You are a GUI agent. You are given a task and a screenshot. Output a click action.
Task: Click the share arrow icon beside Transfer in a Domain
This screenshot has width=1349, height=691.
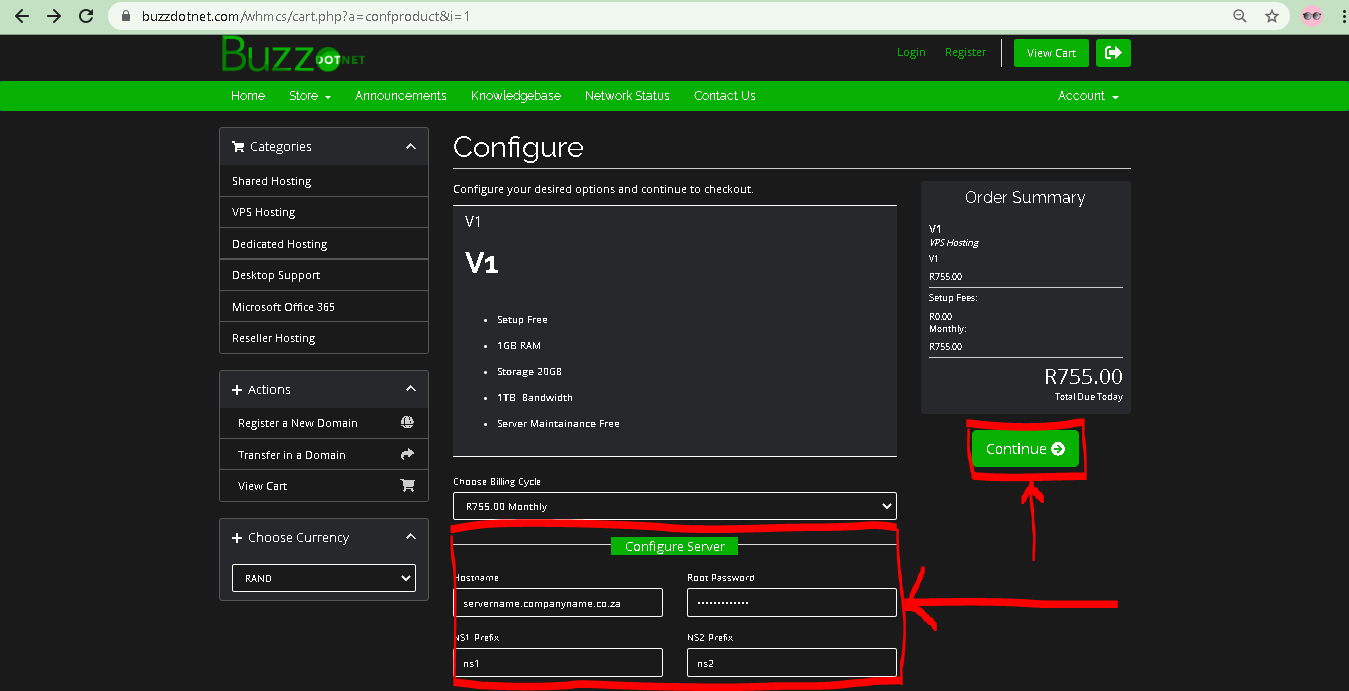(407, 454)
